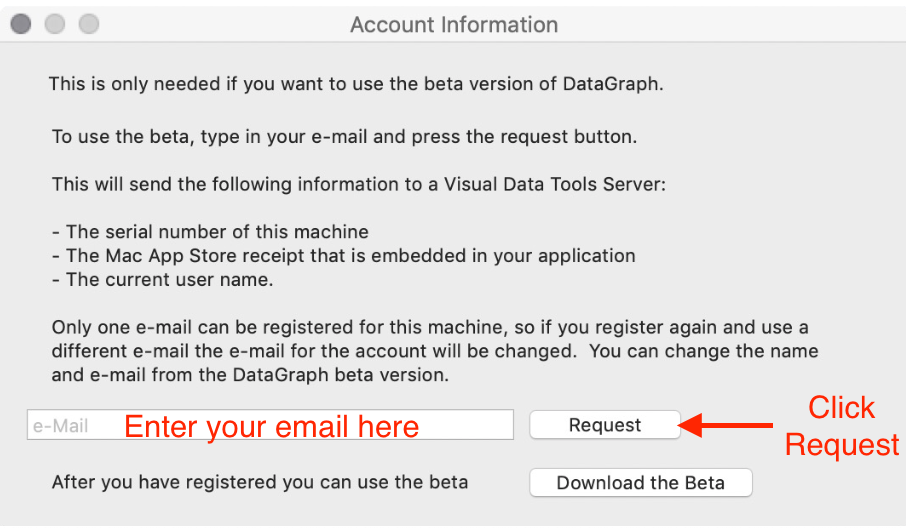Viewport: 906px width, 528px height.
Task: Click the Download the Beta button
Action: point(640,483)
